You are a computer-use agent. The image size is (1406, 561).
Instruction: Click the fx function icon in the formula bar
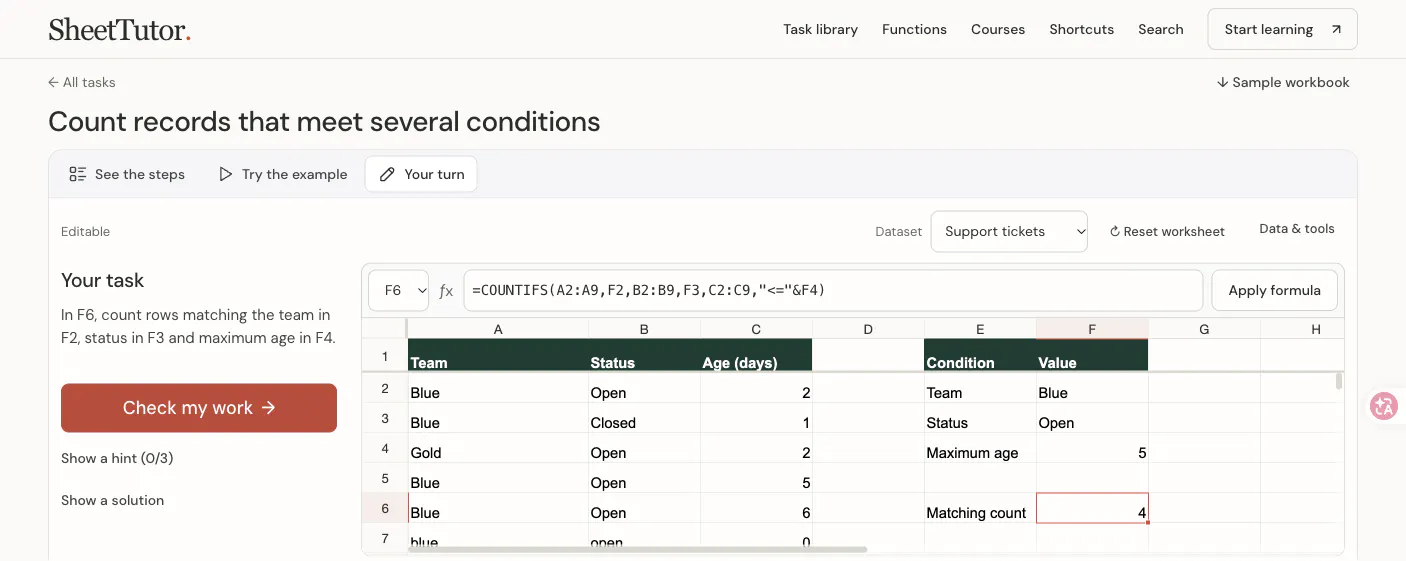click(446, 291)
